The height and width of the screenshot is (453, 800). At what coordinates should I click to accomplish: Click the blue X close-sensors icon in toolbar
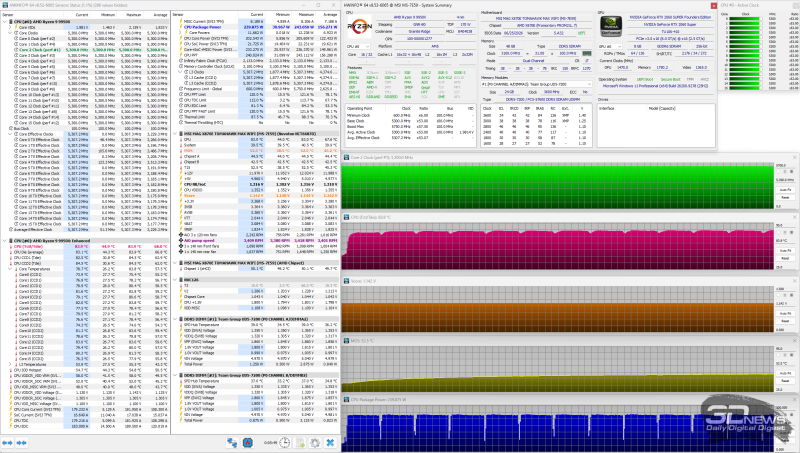click(x=330, y=442)
